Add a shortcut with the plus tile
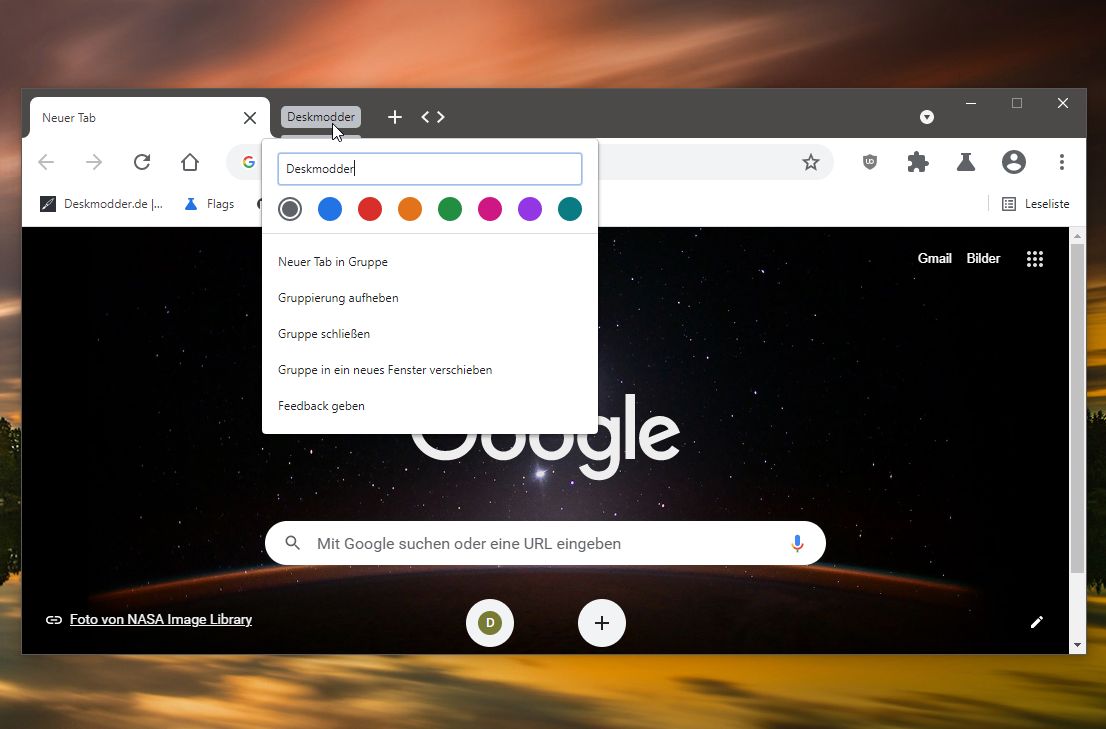This screenshot has width=1106, height=729. click(x=602, y=623)
